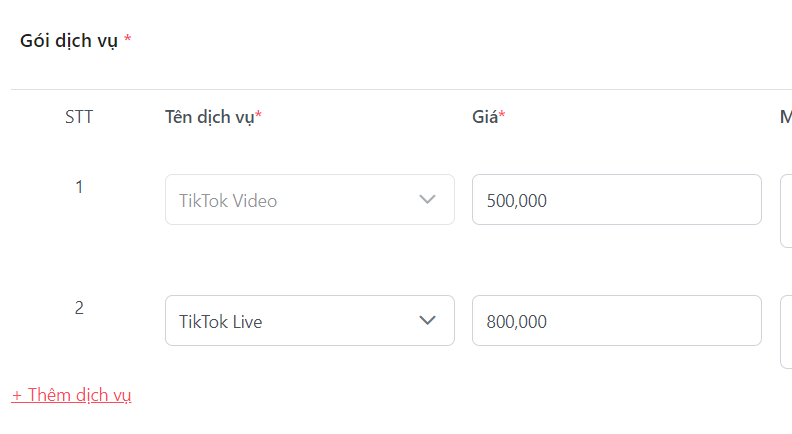Click the chevron arrow in TikTok Video dropdown

[428, 200]
